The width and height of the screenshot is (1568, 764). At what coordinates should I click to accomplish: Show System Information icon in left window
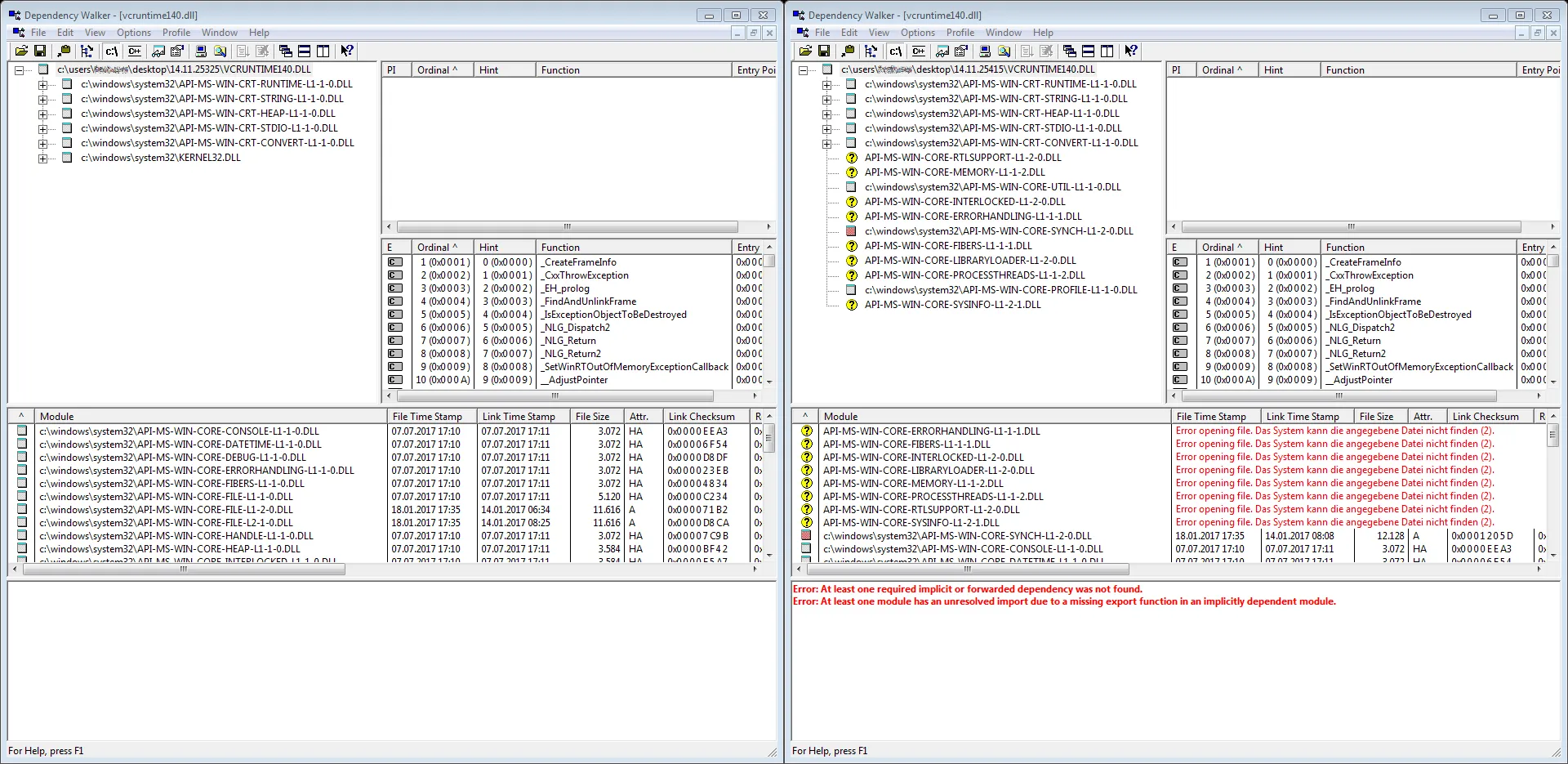(201, 51)
